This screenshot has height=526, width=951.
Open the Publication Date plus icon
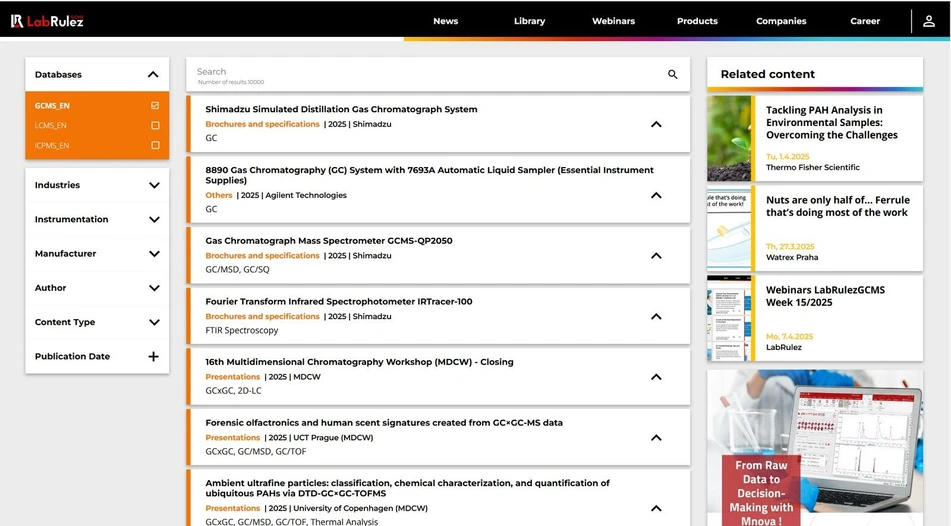(153, 357)
